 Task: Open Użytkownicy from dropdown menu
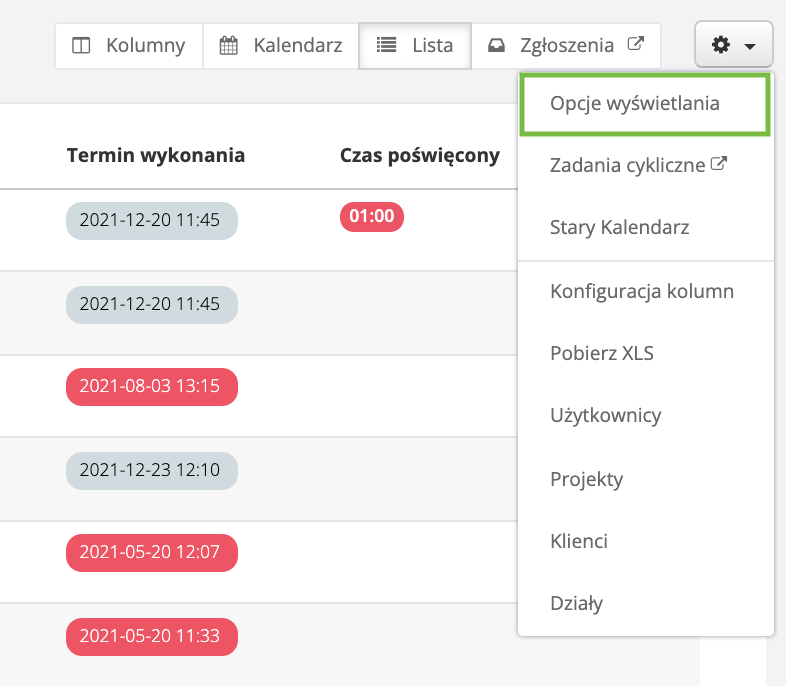[605, 415]
